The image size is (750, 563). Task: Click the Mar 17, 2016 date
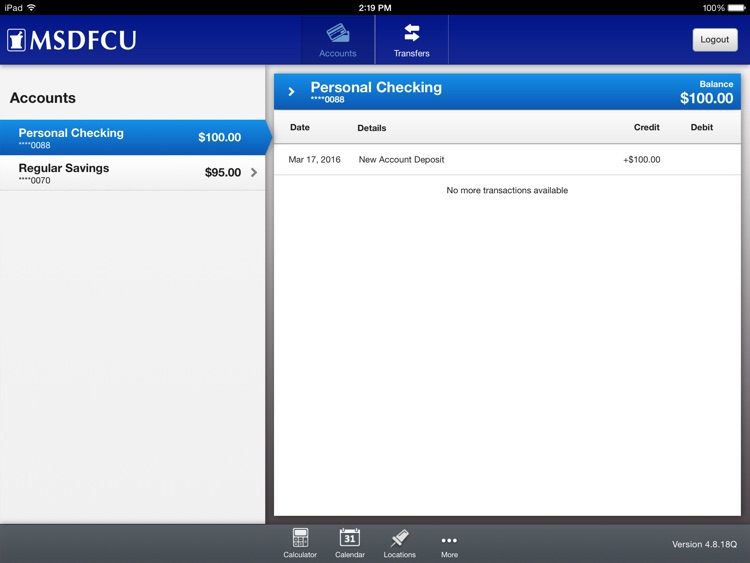[x=314, y=160]
